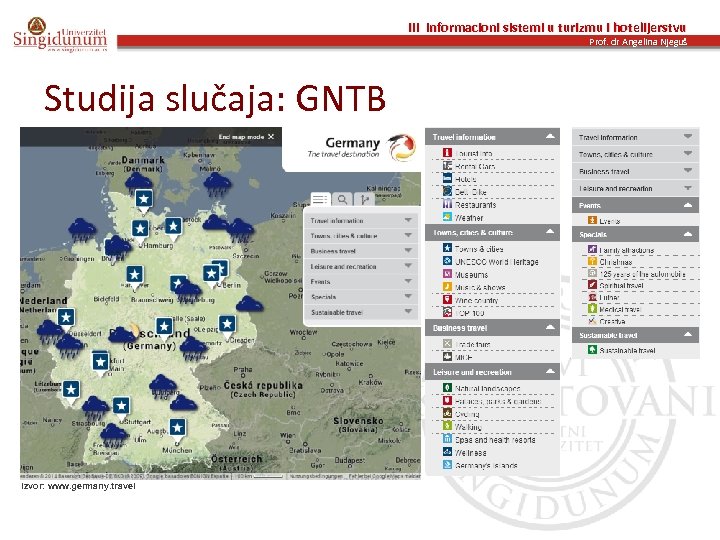Click the Natural landscapes icon

coord(447,388)
